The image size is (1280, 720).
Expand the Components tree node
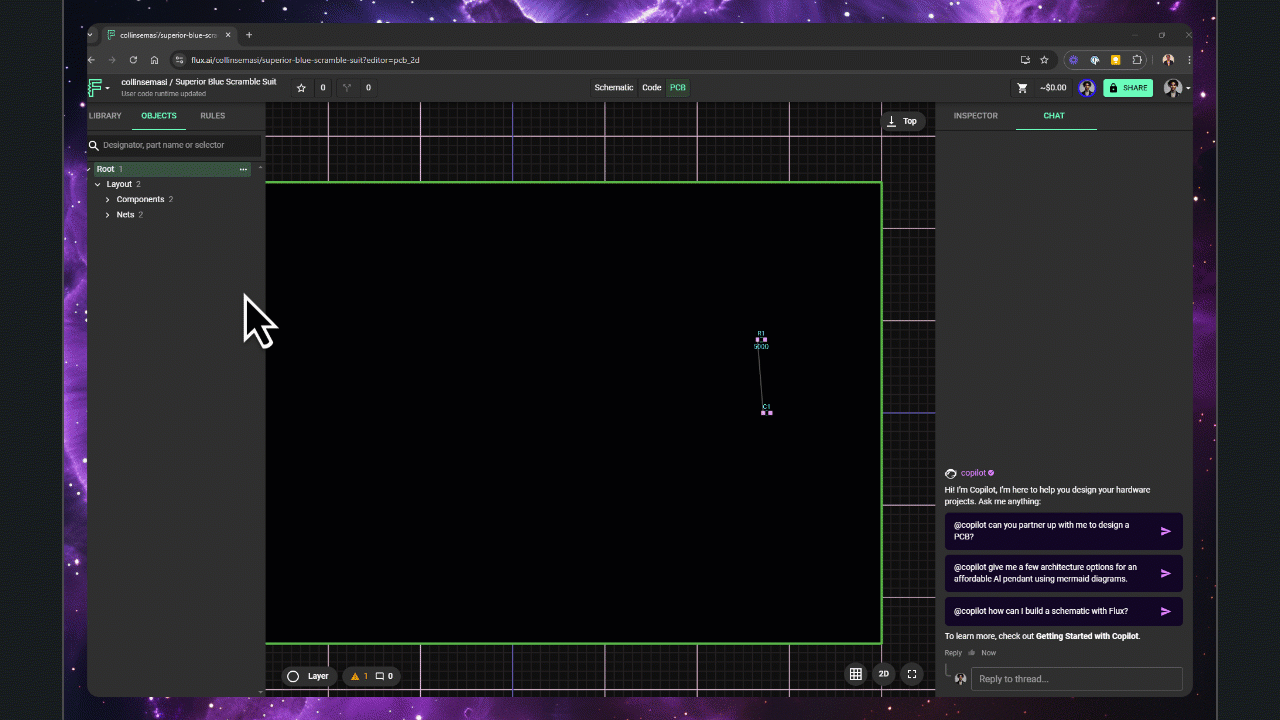(107, 200)
